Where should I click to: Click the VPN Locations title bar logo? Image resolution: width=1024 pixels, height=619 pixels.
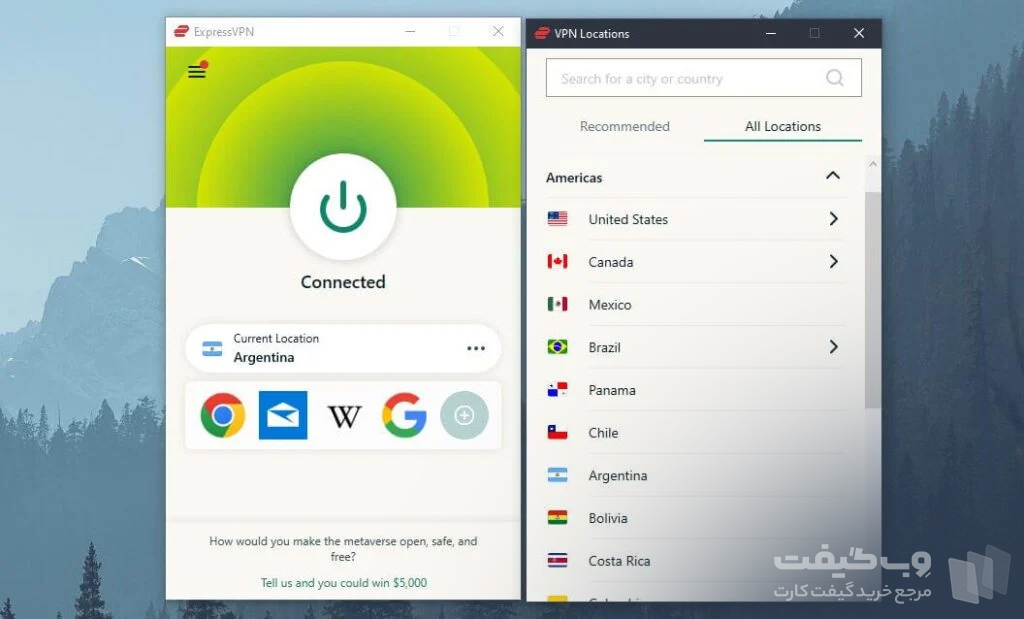pos(542,33)
